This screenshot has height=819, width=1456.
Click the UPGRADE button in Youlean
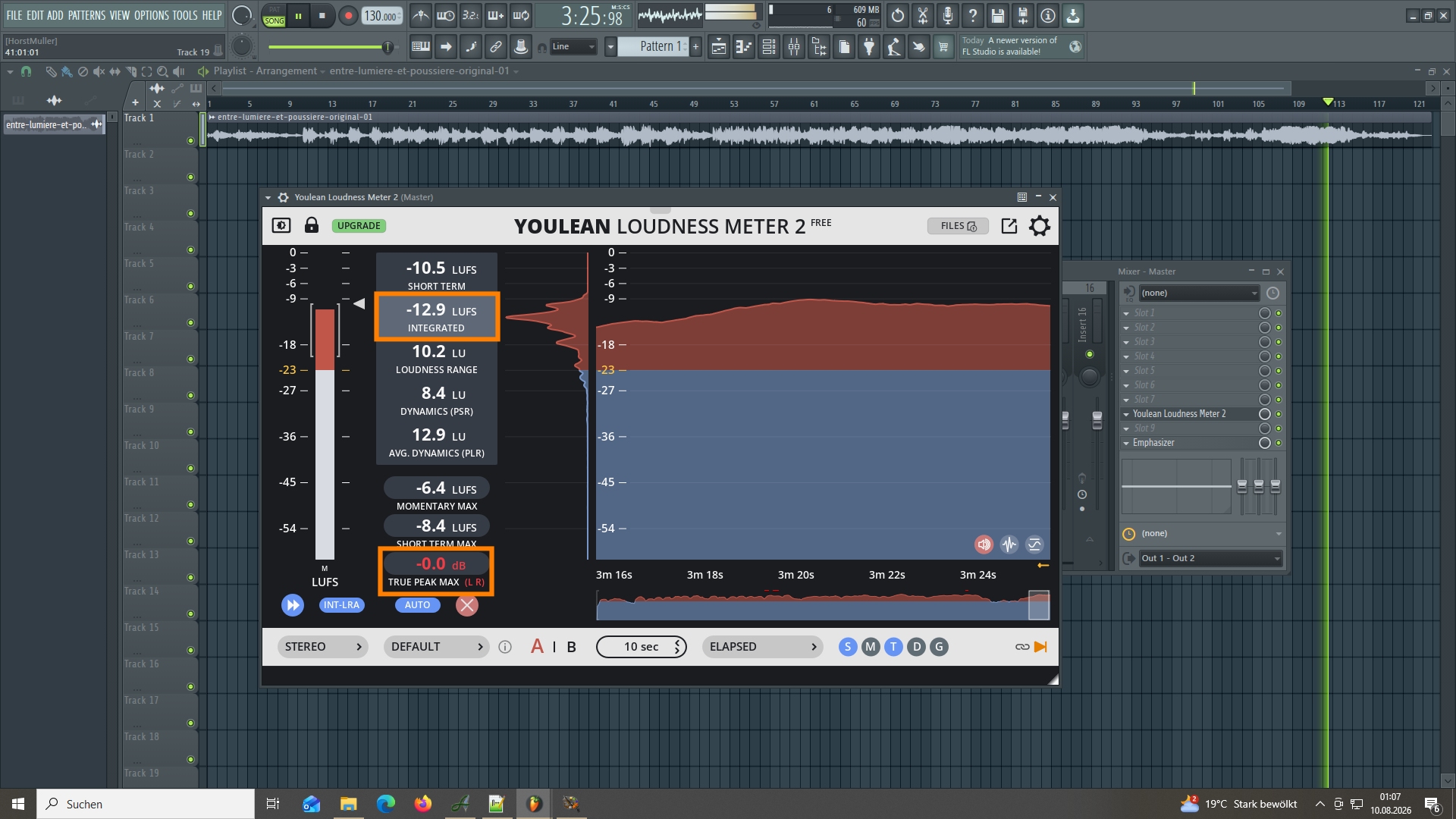359,226
